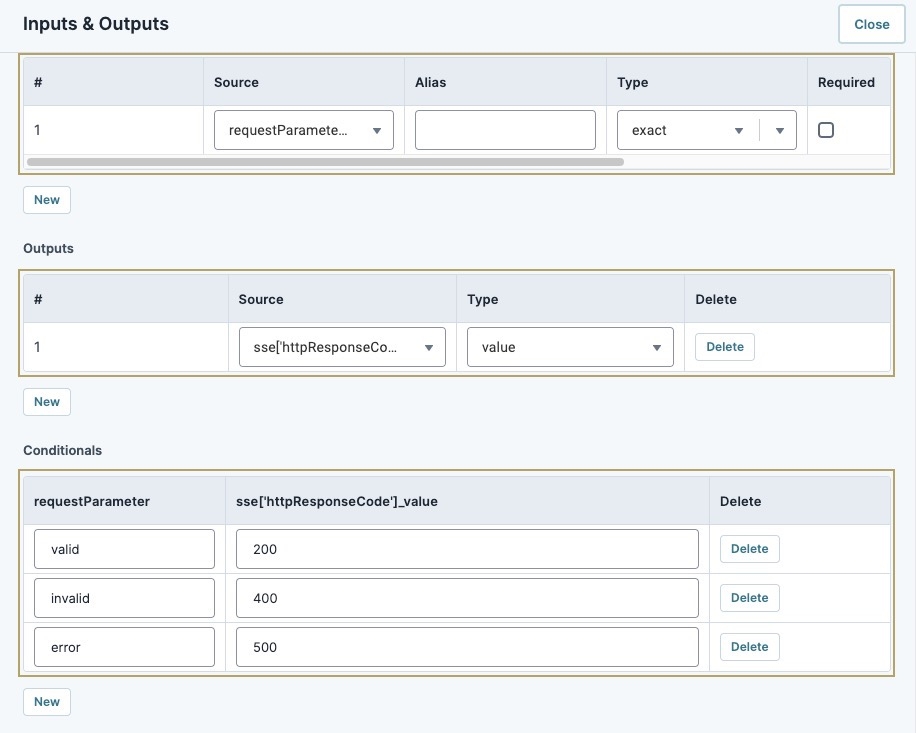Click the requestParameter field containing invalid
916x733 pixels.
coord(124,598)
